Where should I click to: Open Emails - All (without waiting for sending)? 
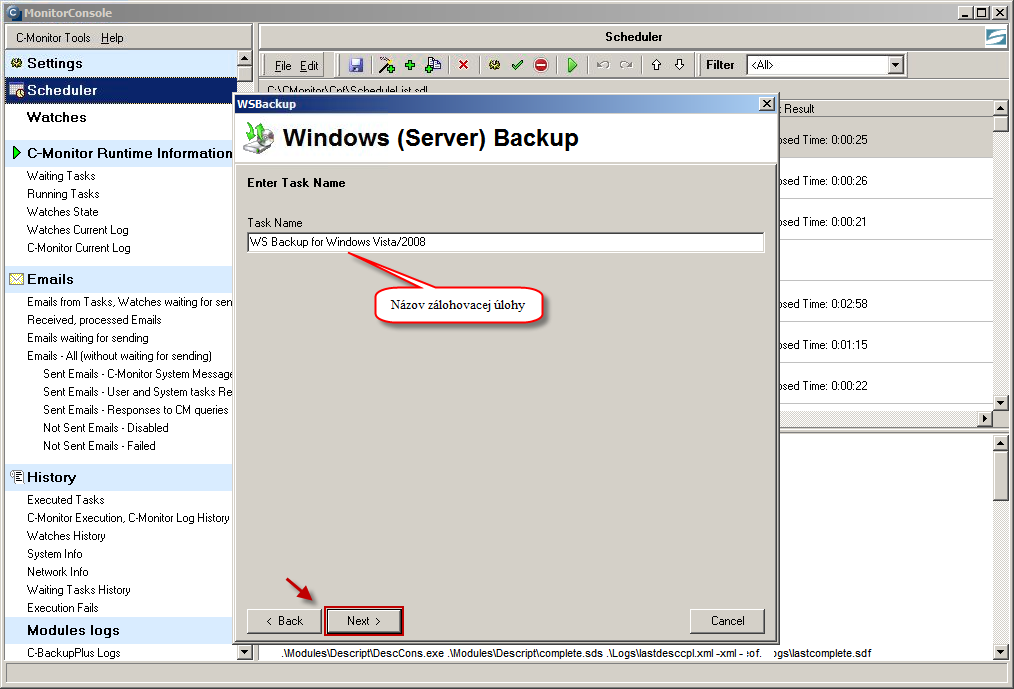click(120, 356)
